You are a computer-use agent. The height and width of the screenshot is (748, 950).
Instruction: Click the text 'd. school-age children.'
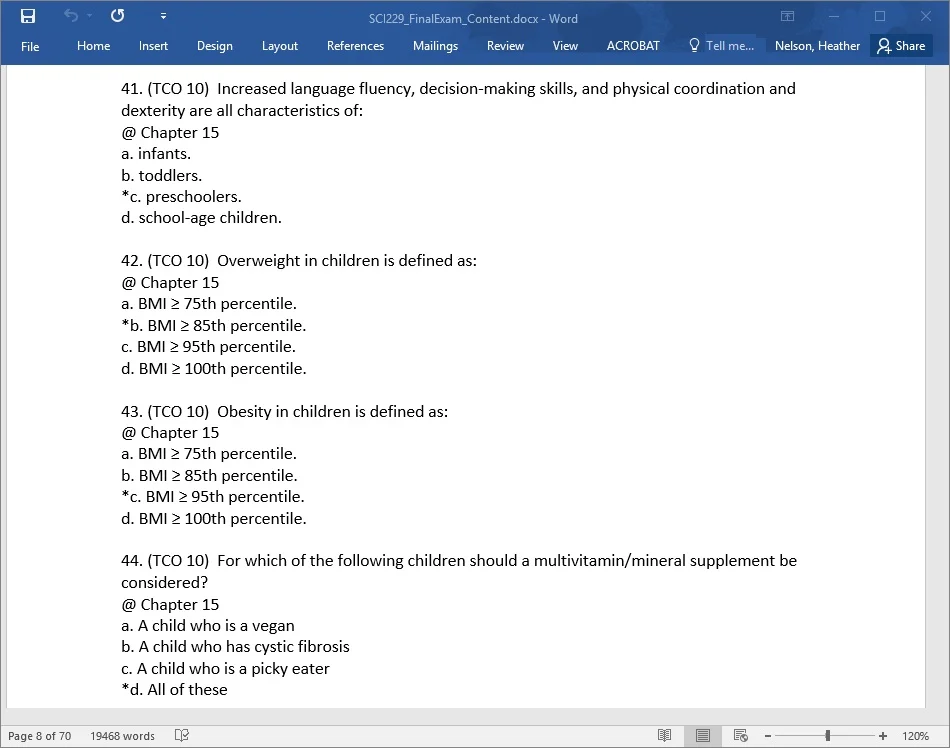click(x=201, y=218)
